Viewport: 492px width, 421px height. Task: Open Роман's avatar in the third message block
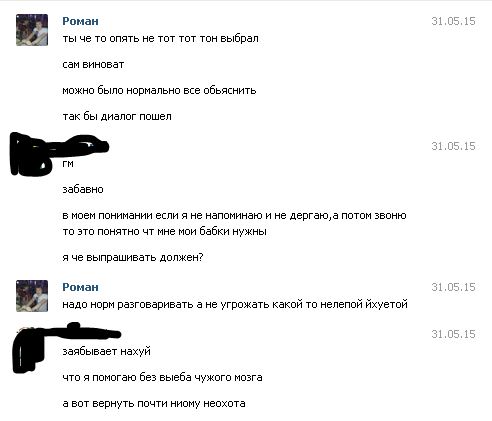tap(32, 296)
